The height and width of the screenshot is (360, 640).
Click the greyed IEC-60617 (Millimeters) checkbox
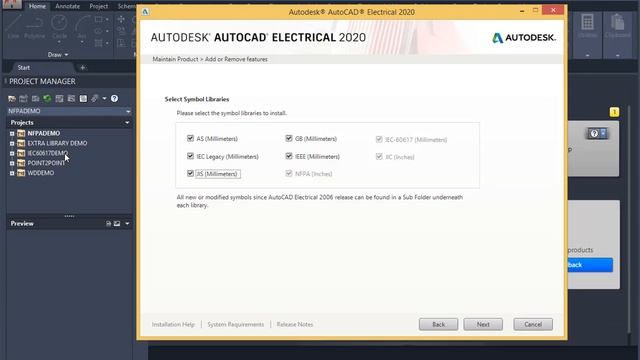pyautogui.click(x=379, y=140)
